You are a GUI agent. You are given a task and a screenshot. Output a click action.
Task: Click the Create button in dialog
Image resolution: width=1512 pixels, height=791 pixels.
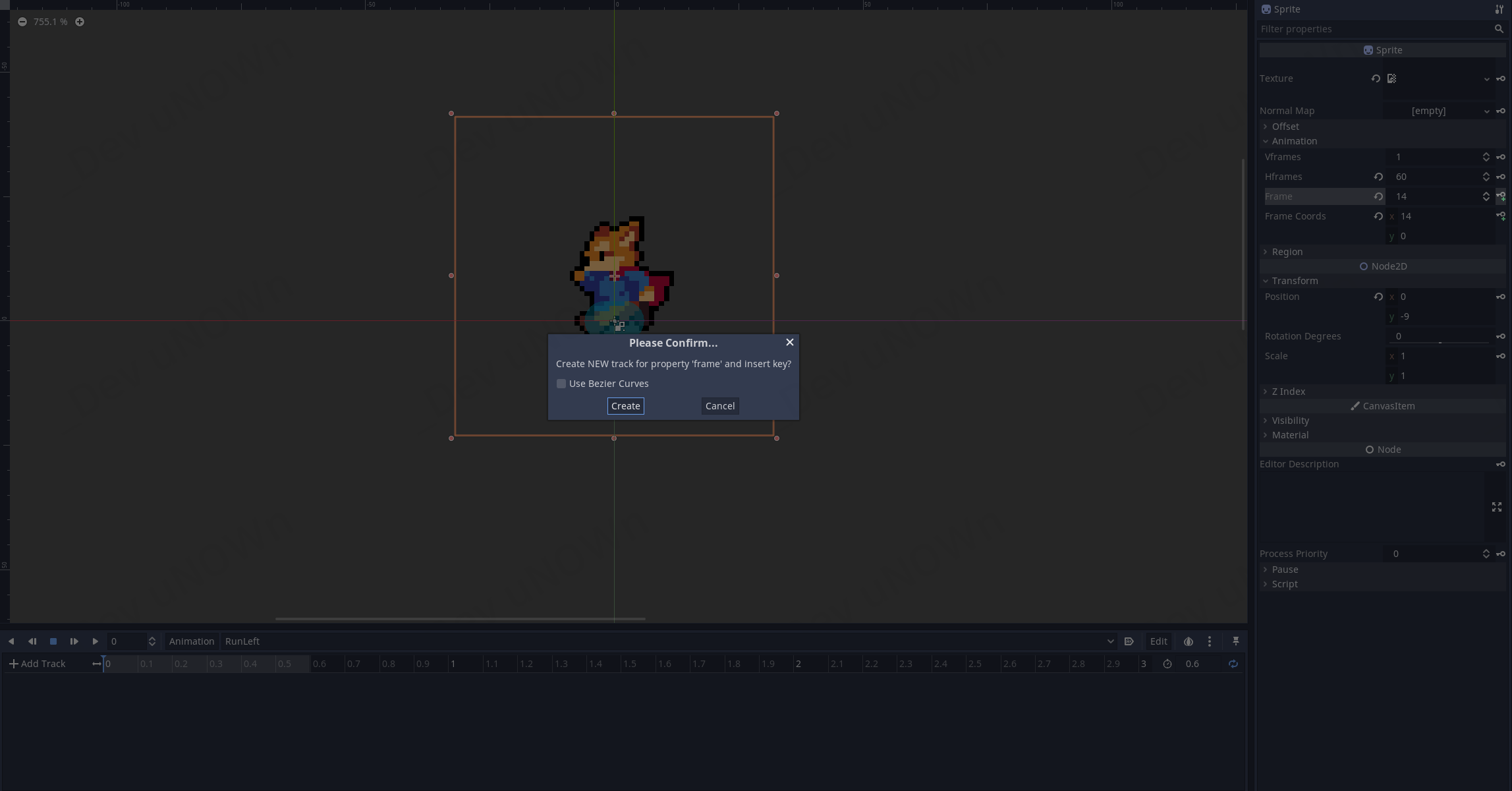tap(625, 406)
